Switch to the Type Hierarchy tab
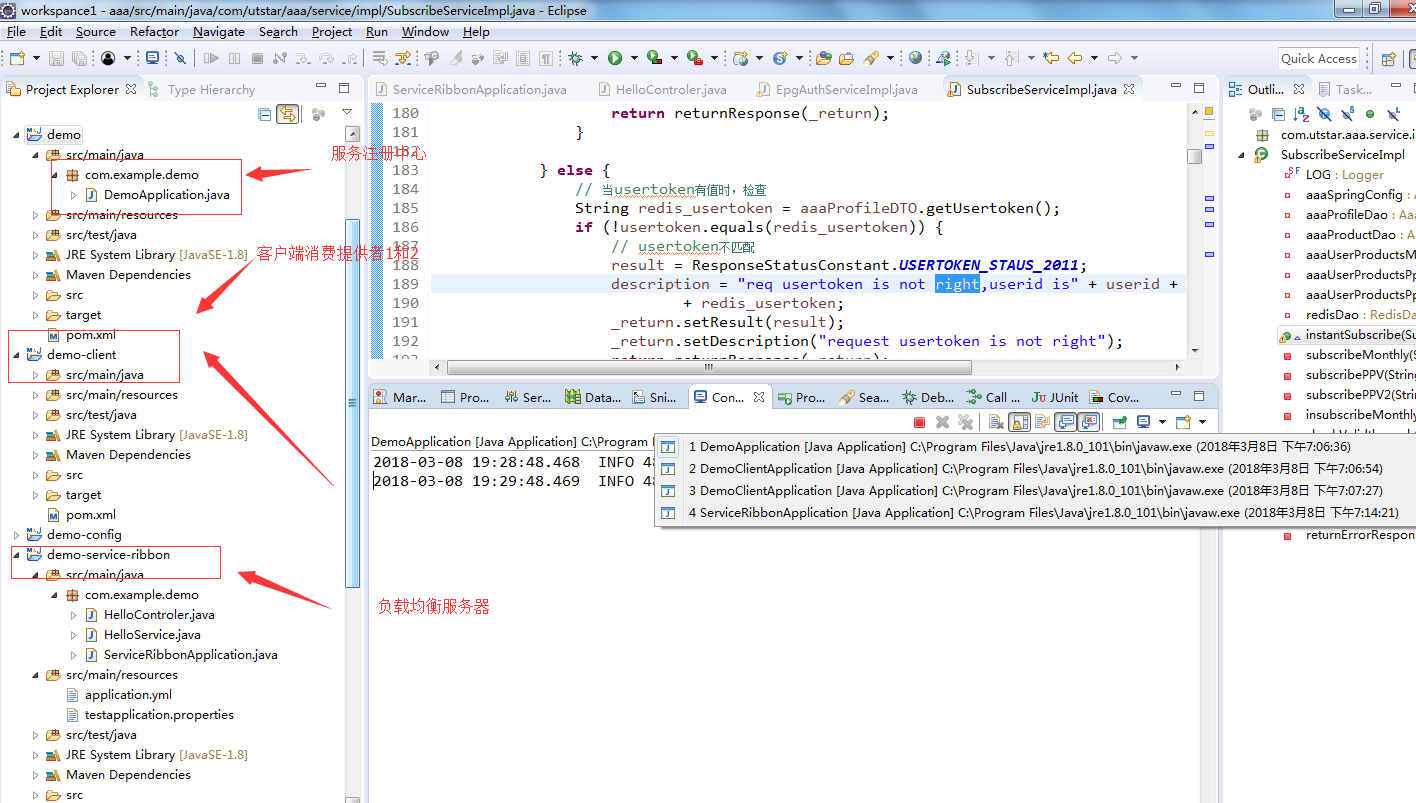The width and height of the screenshot is (1416, 803). 201,89
